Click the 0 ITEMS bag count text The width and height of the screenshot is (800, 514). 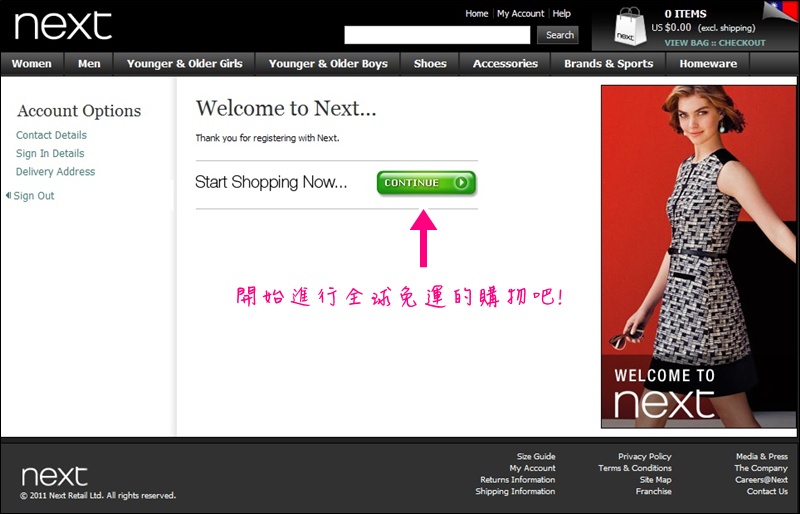point(685,14)
